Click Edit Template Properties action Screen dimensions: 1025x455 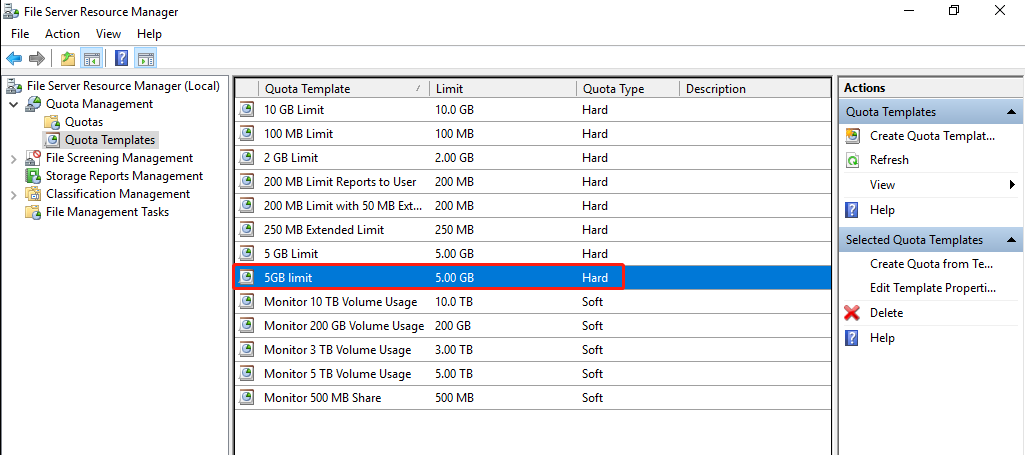tap(931, 288)
